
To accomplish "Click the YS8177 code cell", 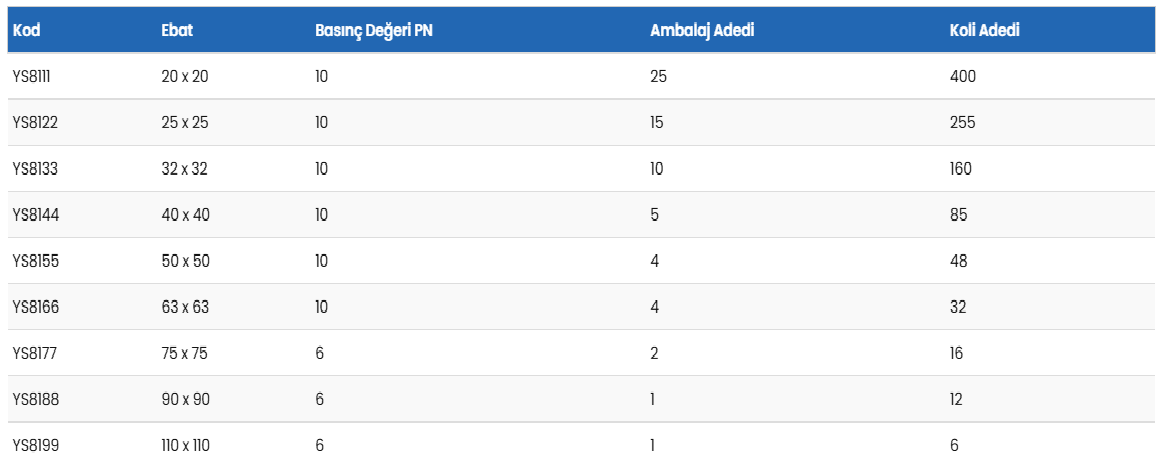I will coord(34,353).
